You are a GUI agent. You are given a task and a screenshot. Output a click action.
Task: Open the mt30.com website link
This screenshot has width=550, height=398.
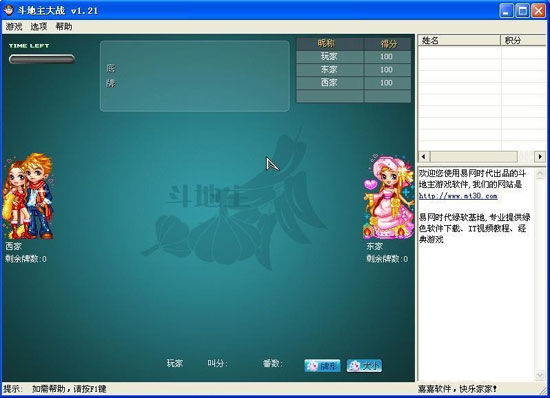click(458, 196)
